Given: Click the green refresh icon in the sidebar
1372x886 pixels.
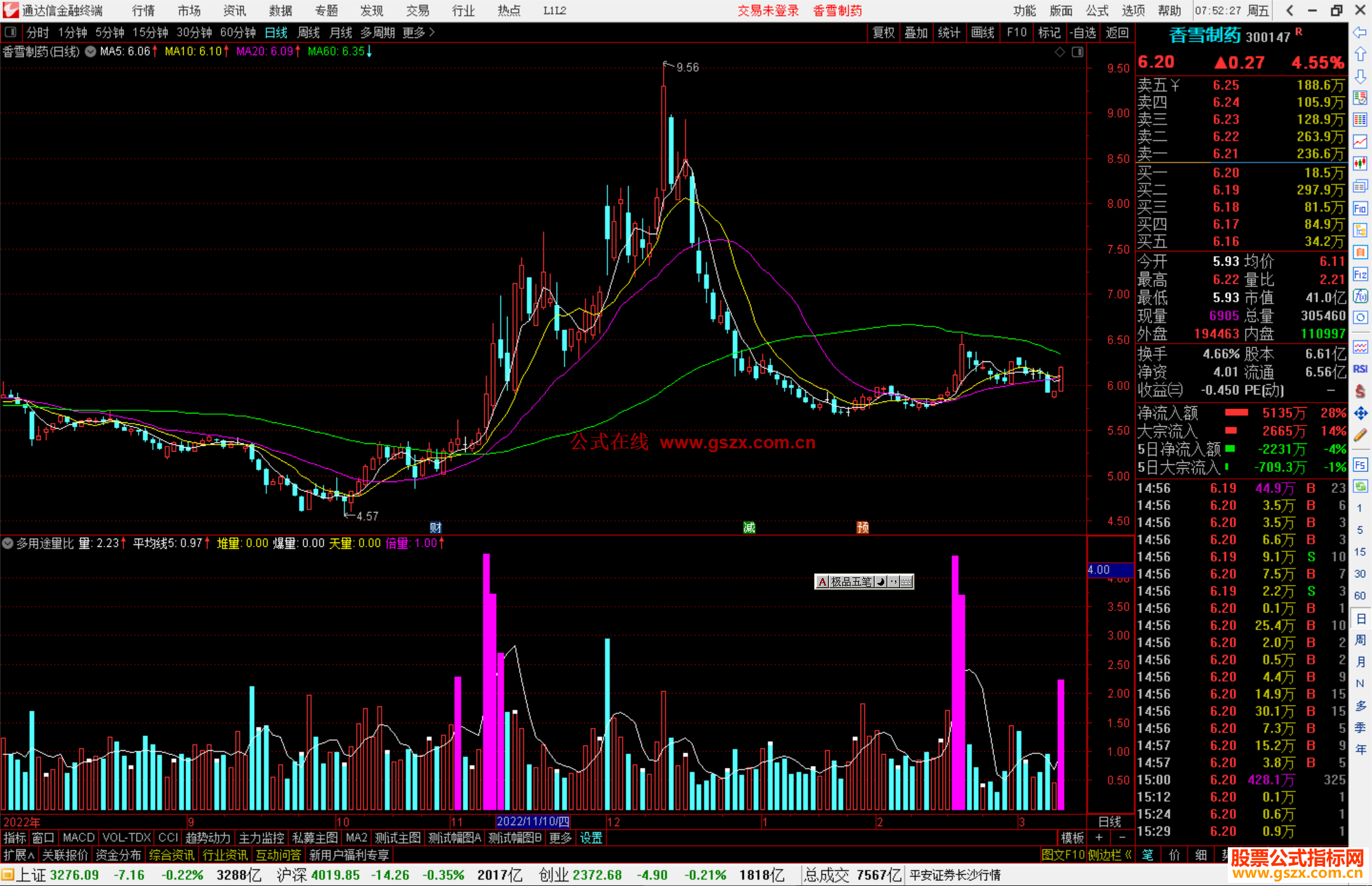Looking at the screenshot, I should click(x=1360, y=487).
